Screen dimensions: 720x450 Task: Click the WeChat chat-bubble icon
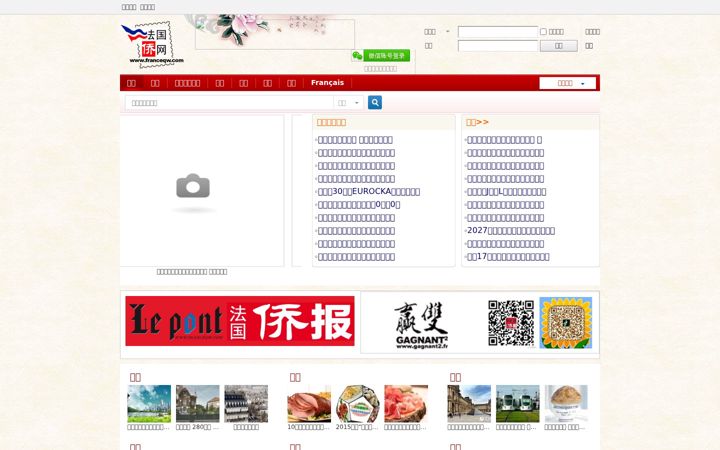click(x=357, y=56)
